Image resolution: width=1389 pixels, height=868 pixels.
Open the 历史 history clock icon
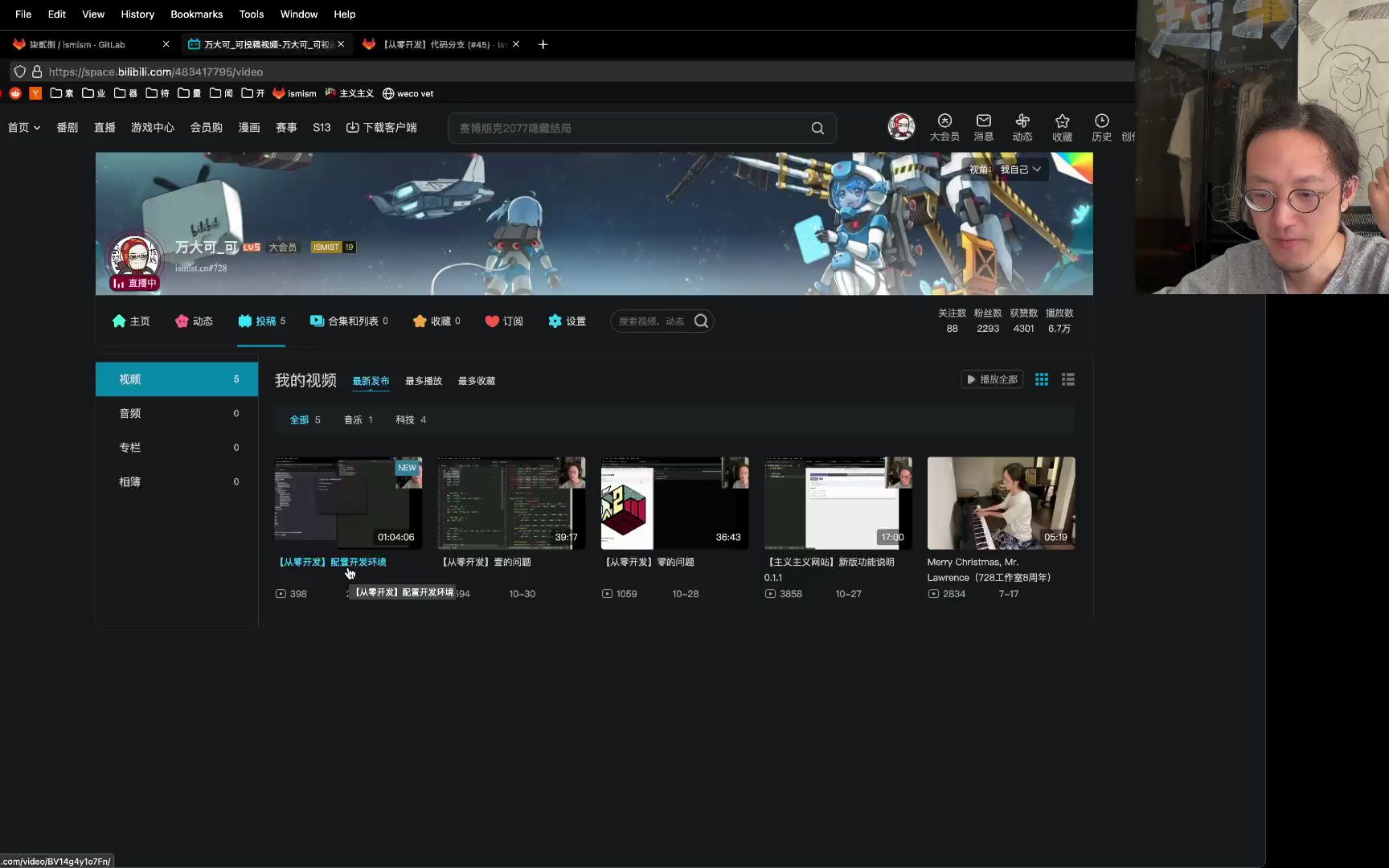coord(1101,127)
